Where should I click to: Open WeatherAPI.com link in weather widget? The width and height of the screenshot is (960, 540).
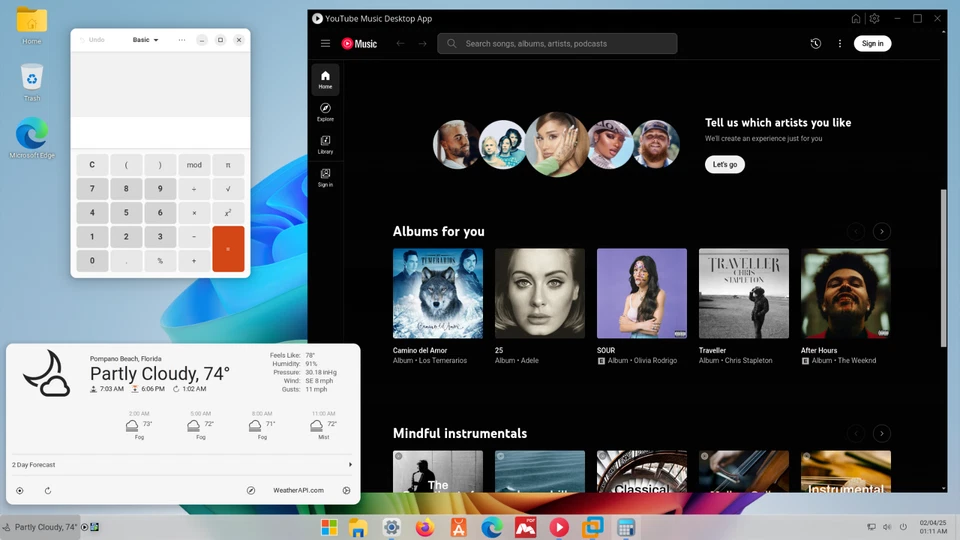298,490
